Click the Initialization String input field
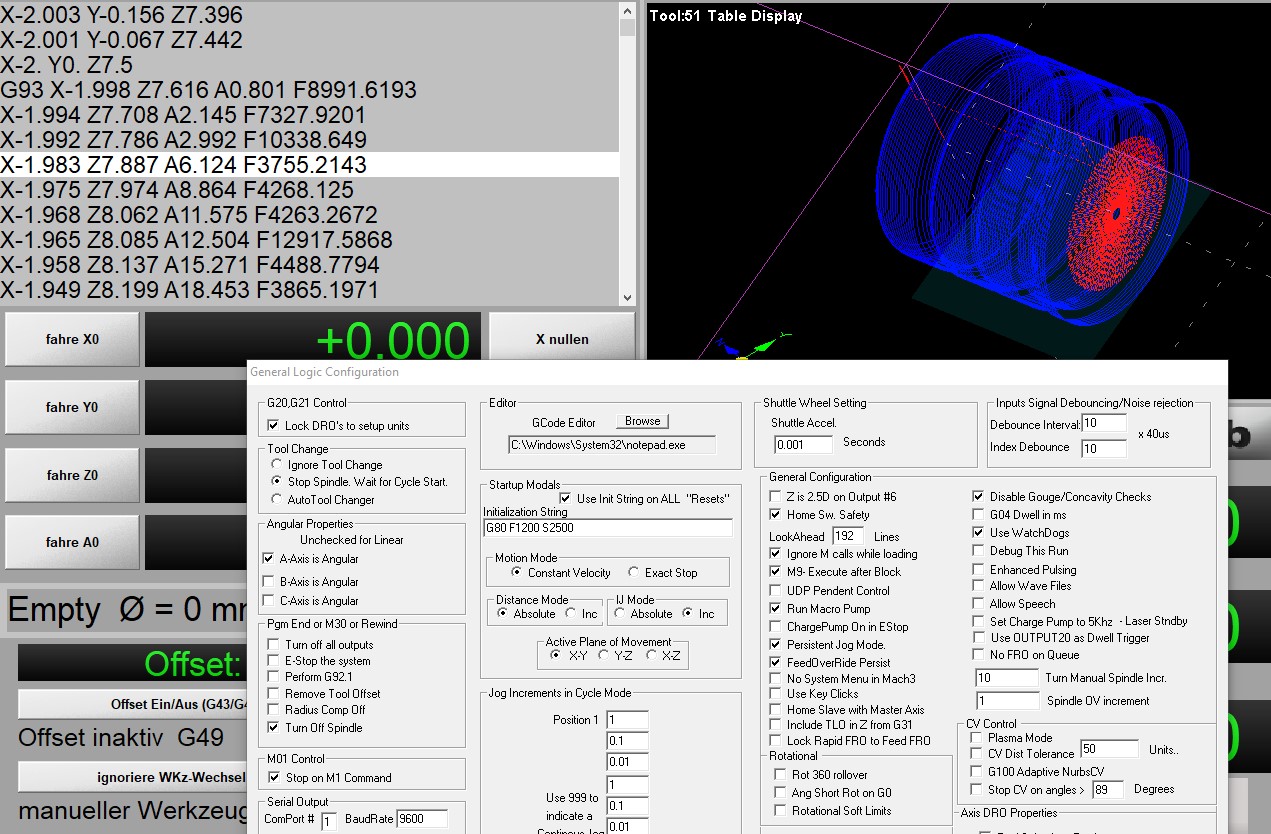This screenshot has width=1271, height=834. (x=607, y=528)
